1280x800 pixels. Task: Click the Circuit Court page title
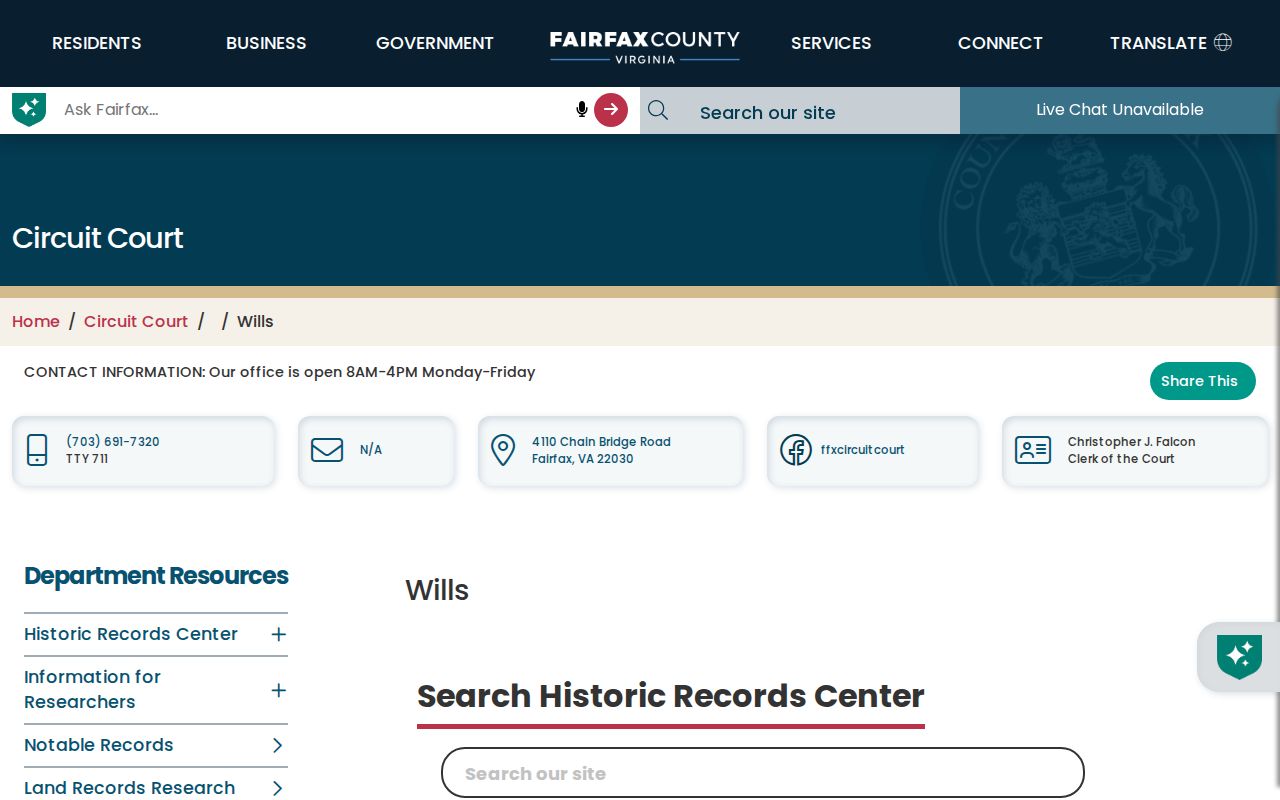pos(98,238)
